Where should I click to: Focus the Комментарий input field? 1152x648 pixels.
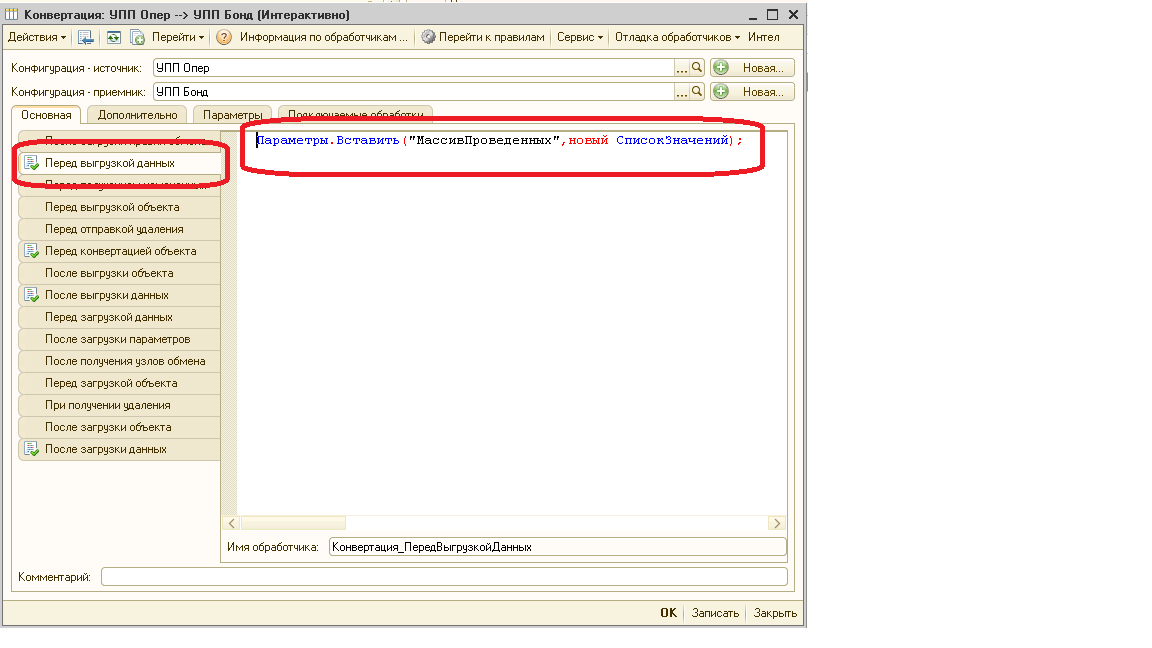(444, 577)
